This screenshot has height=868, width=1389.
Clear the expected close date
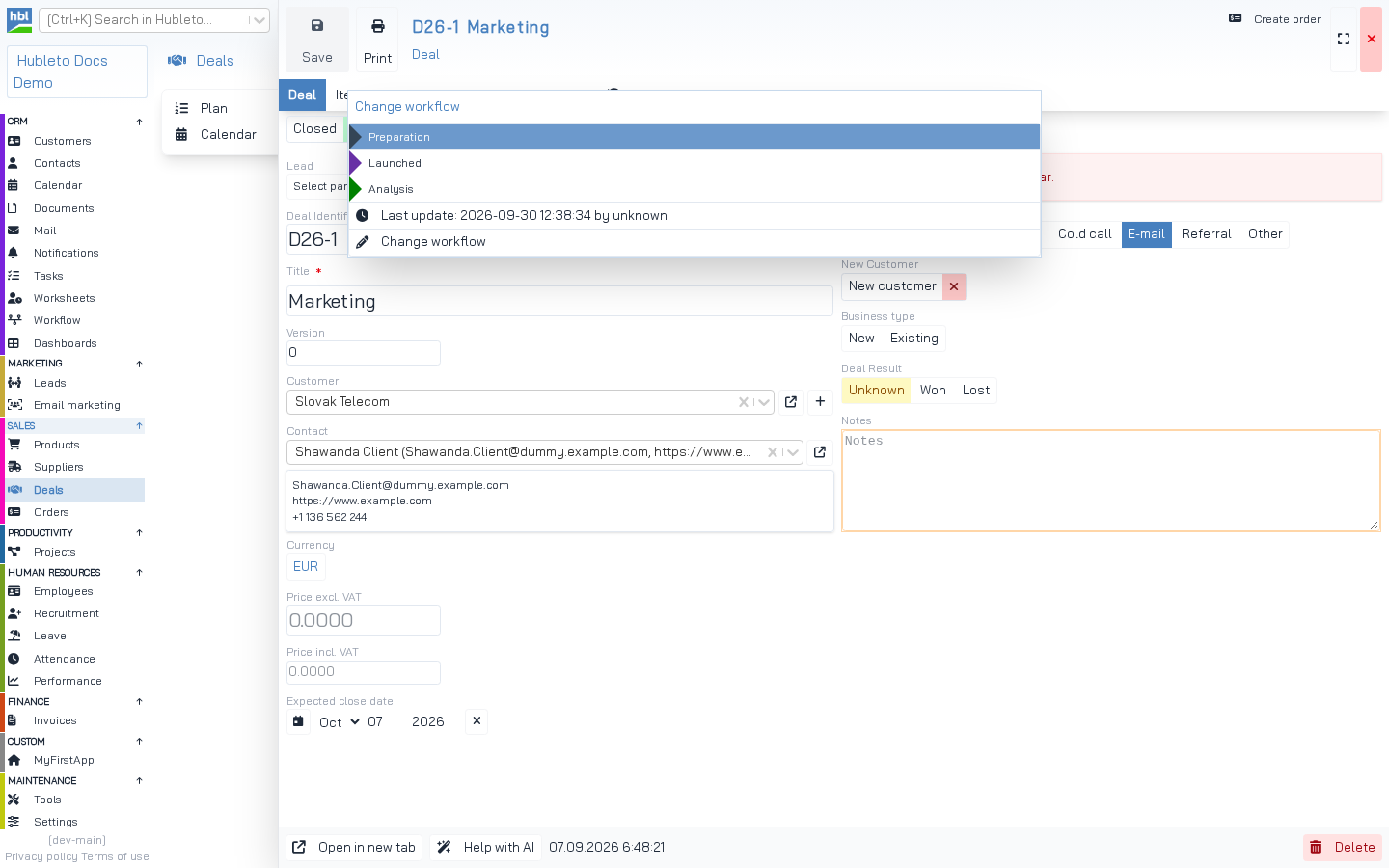477,721
